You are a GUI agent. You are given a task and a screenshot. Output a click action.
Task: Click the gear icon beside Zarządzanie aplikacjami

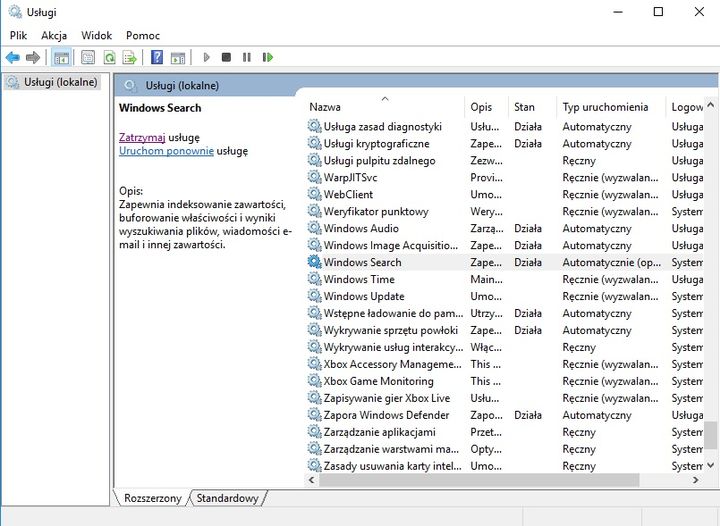[315, 432]
